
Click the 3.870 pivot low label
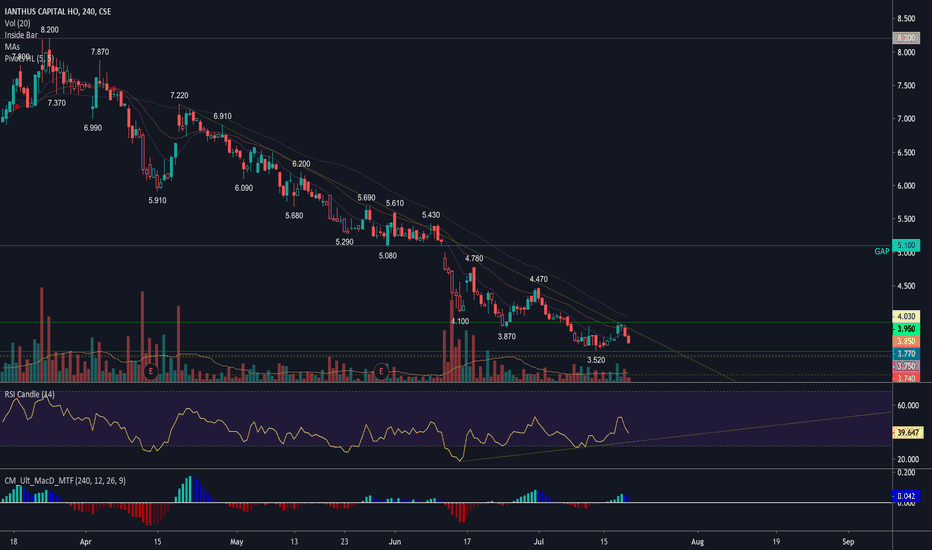tap(506, 337)
